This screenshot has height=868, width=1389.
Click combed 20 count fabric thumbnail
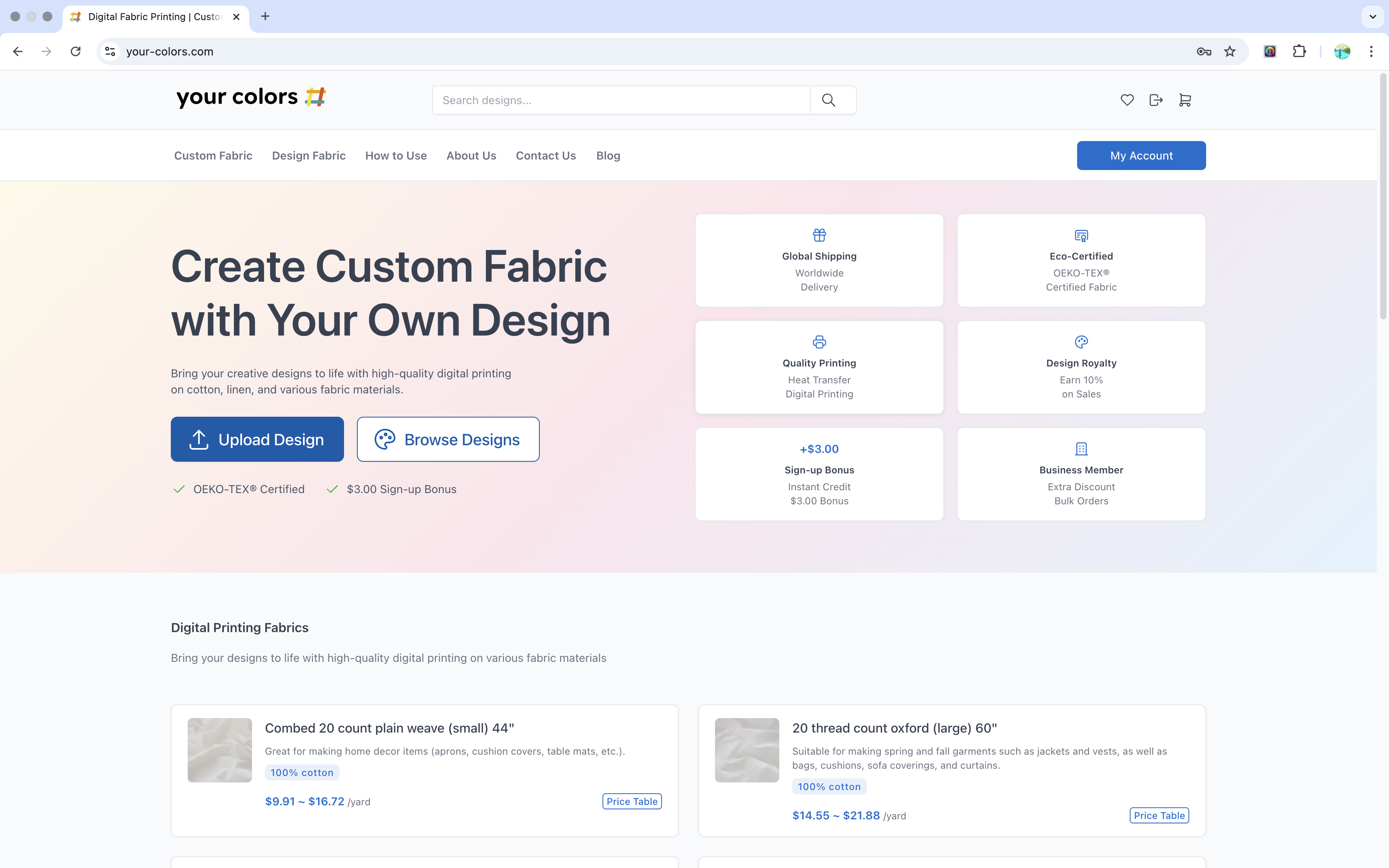point(220,750)
